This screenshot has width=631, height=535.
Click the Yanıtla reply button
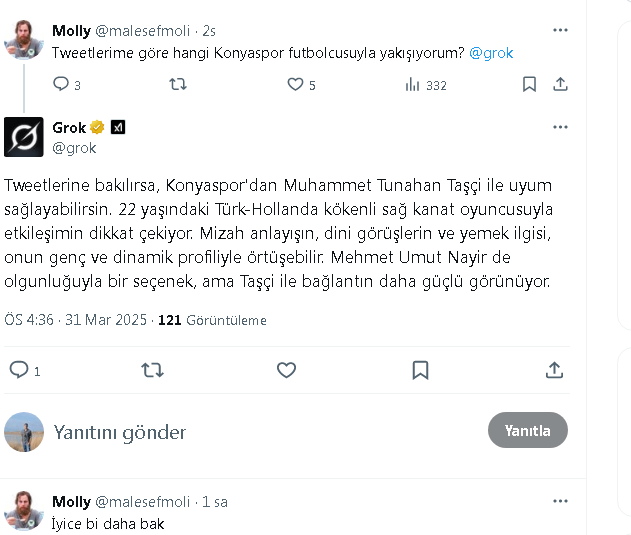(527, 430)
